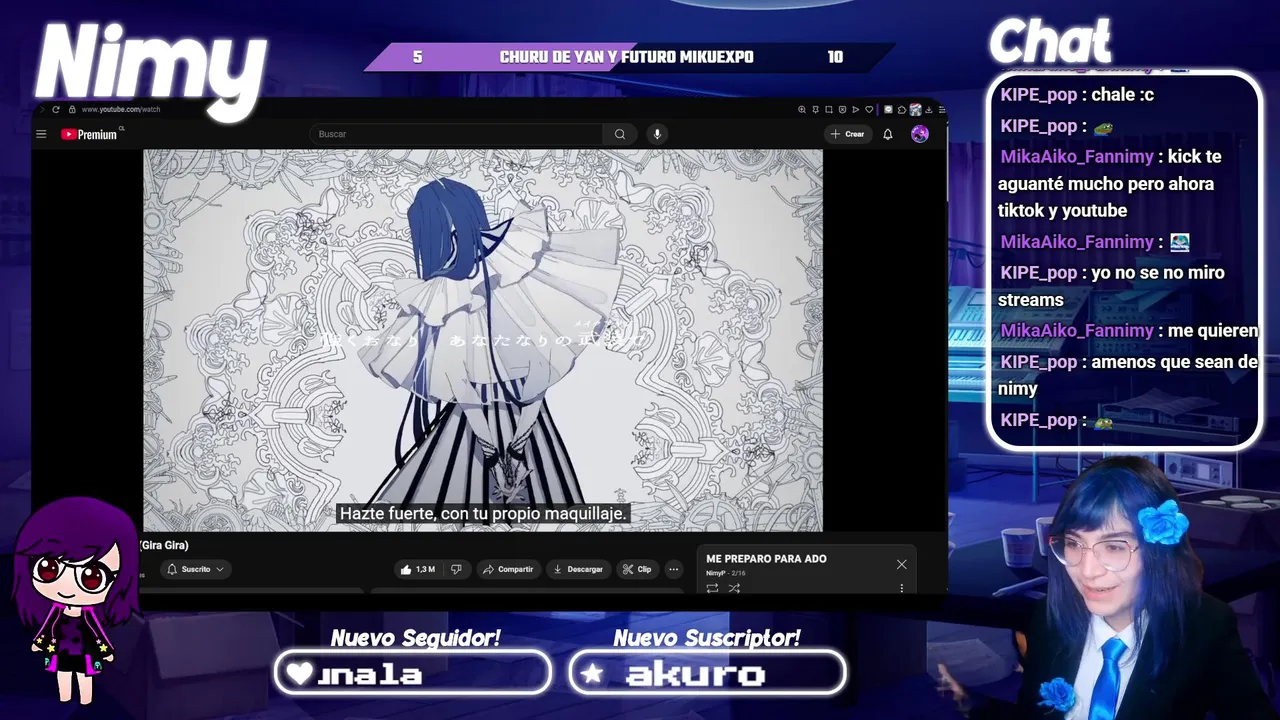Click the Compartir share button

508,569
